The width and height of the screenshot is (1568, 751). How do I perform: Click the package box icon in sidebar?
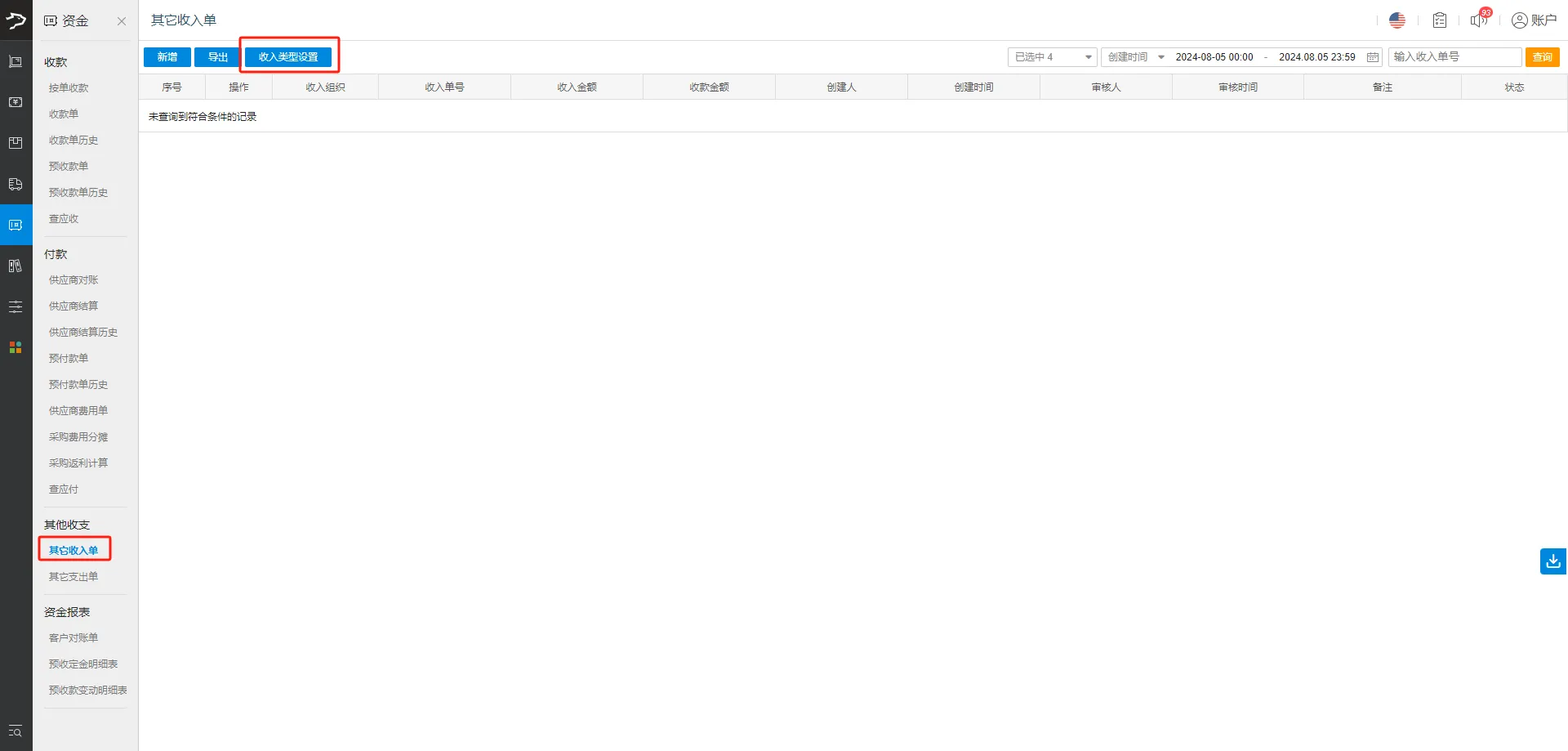click(x=16, y=143)
